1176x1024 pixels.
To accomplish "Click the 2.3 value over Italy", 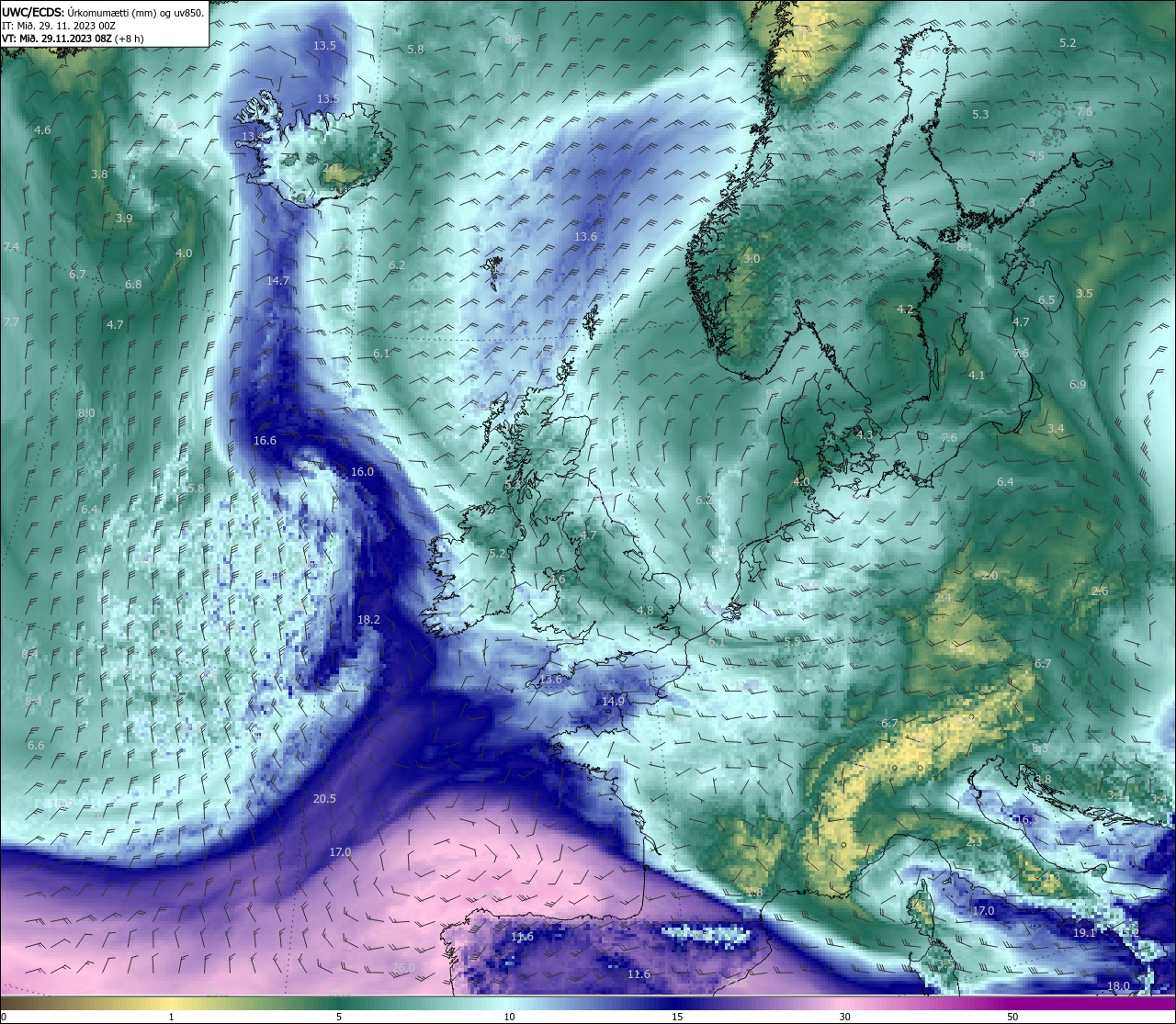I will click(x=975, y=842).
